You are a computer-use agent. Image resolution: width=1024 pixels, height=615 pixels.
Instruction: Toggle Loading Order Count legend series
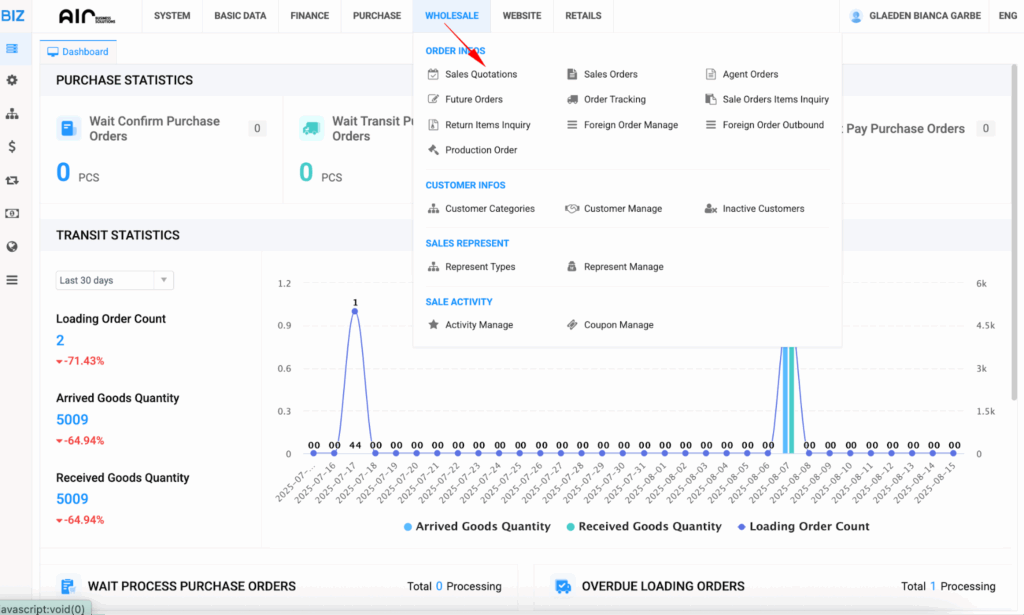(x=803, y=526)
